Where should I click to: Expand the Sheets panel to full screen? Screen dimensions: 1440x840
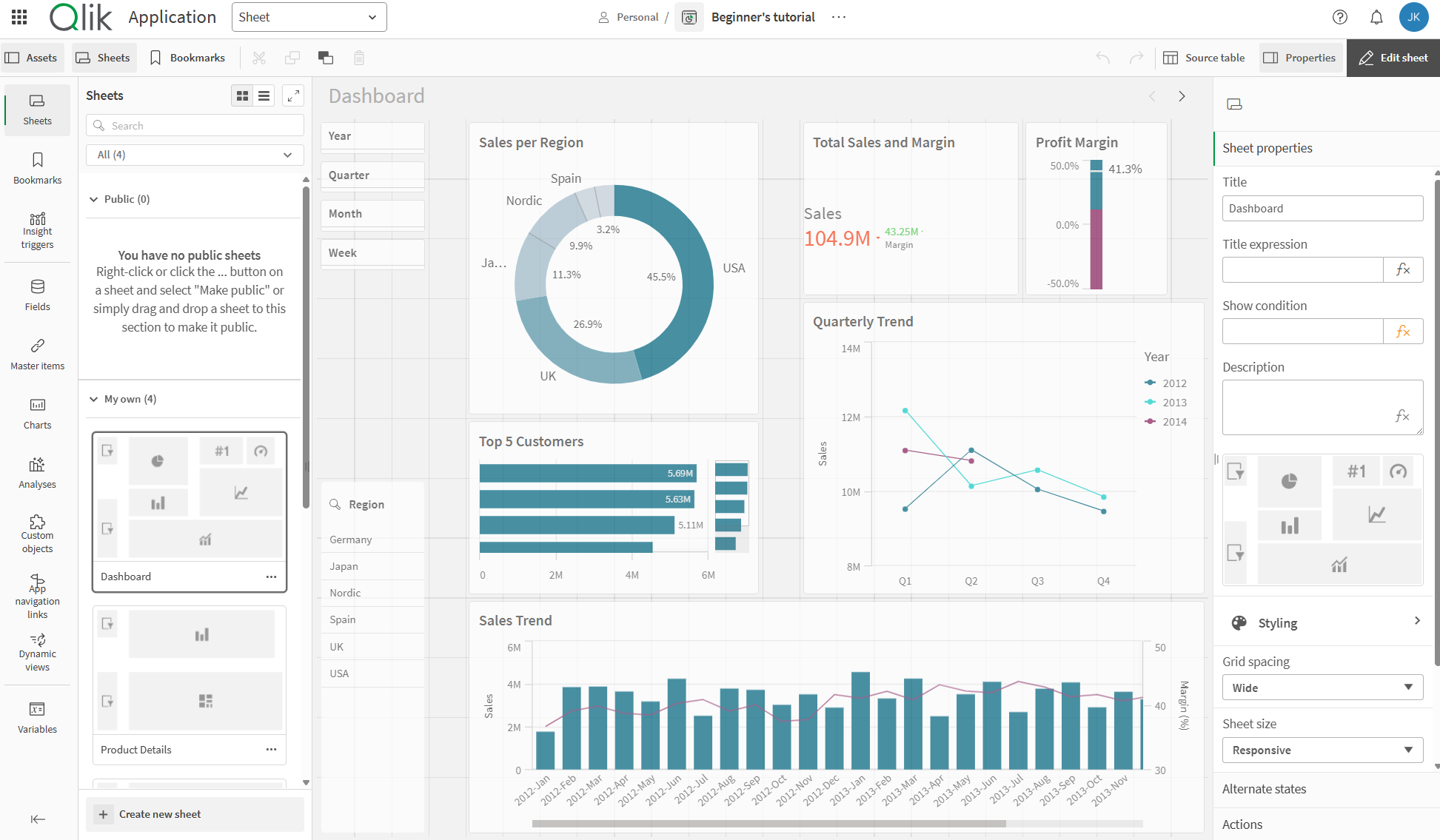pos(293,95)
